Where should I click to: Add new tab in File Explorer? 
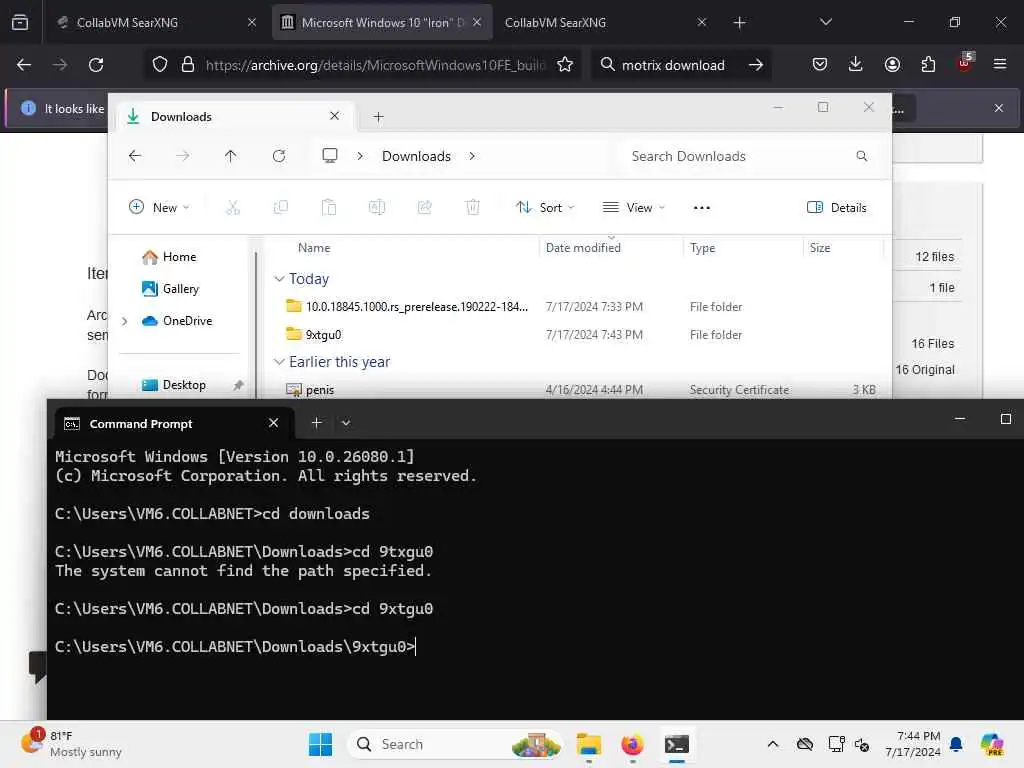click(378, 116)
